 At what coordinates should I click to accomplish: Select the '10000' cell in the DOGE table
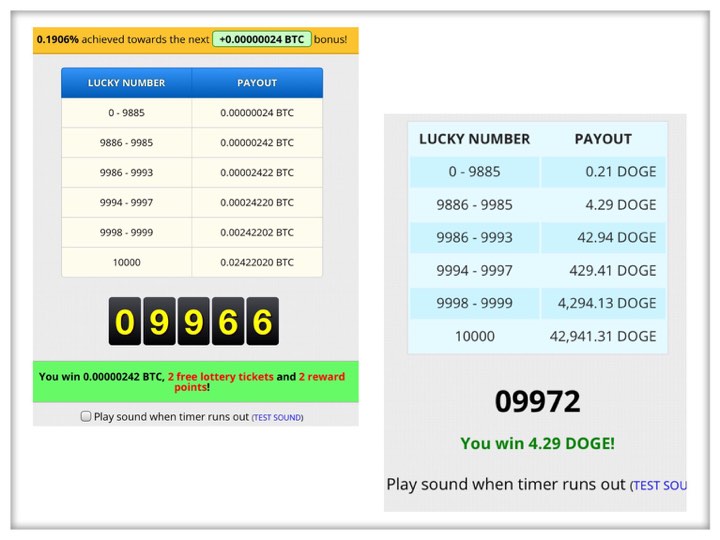[x=474, y=336]
